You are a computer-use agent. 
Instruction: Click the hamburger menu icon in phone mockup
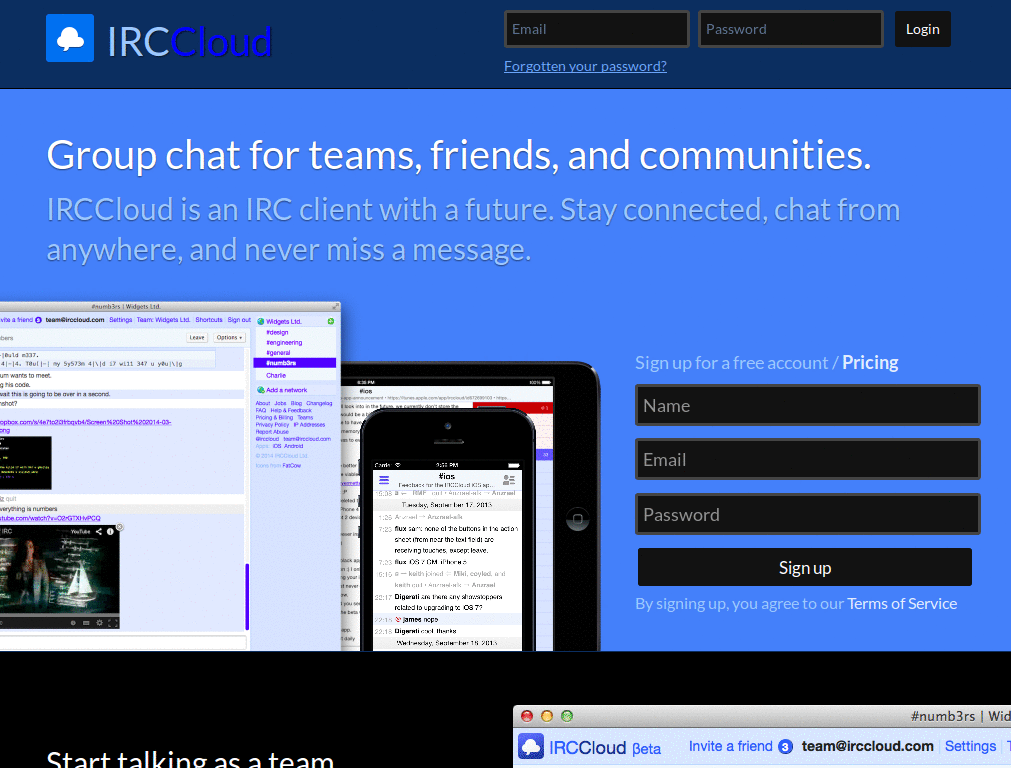coord(384,480)
